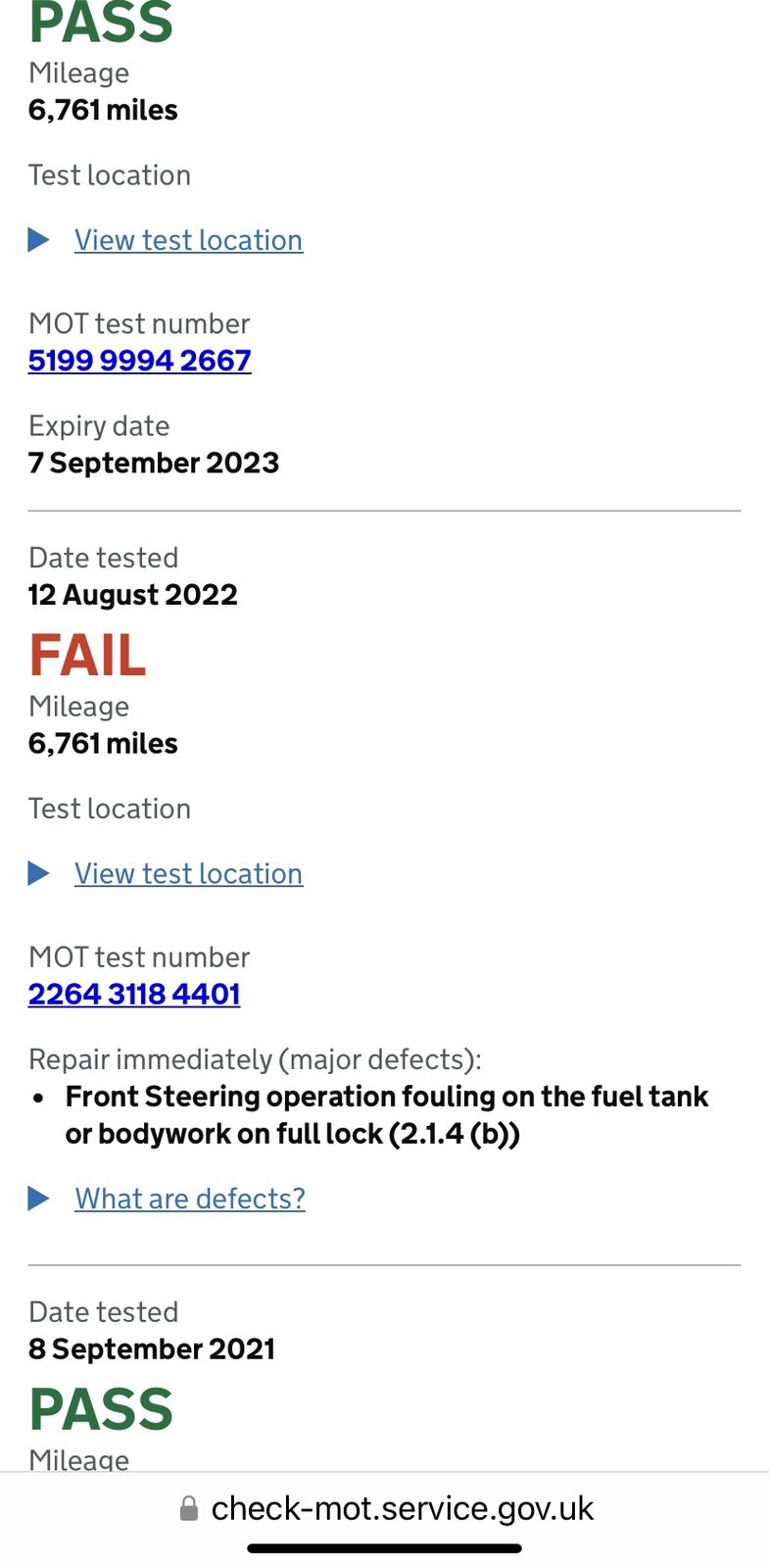This screenshot has height=1568, width=769.
Task: Click the triangle beside the failed test's View test location
Action: [39, 873]
